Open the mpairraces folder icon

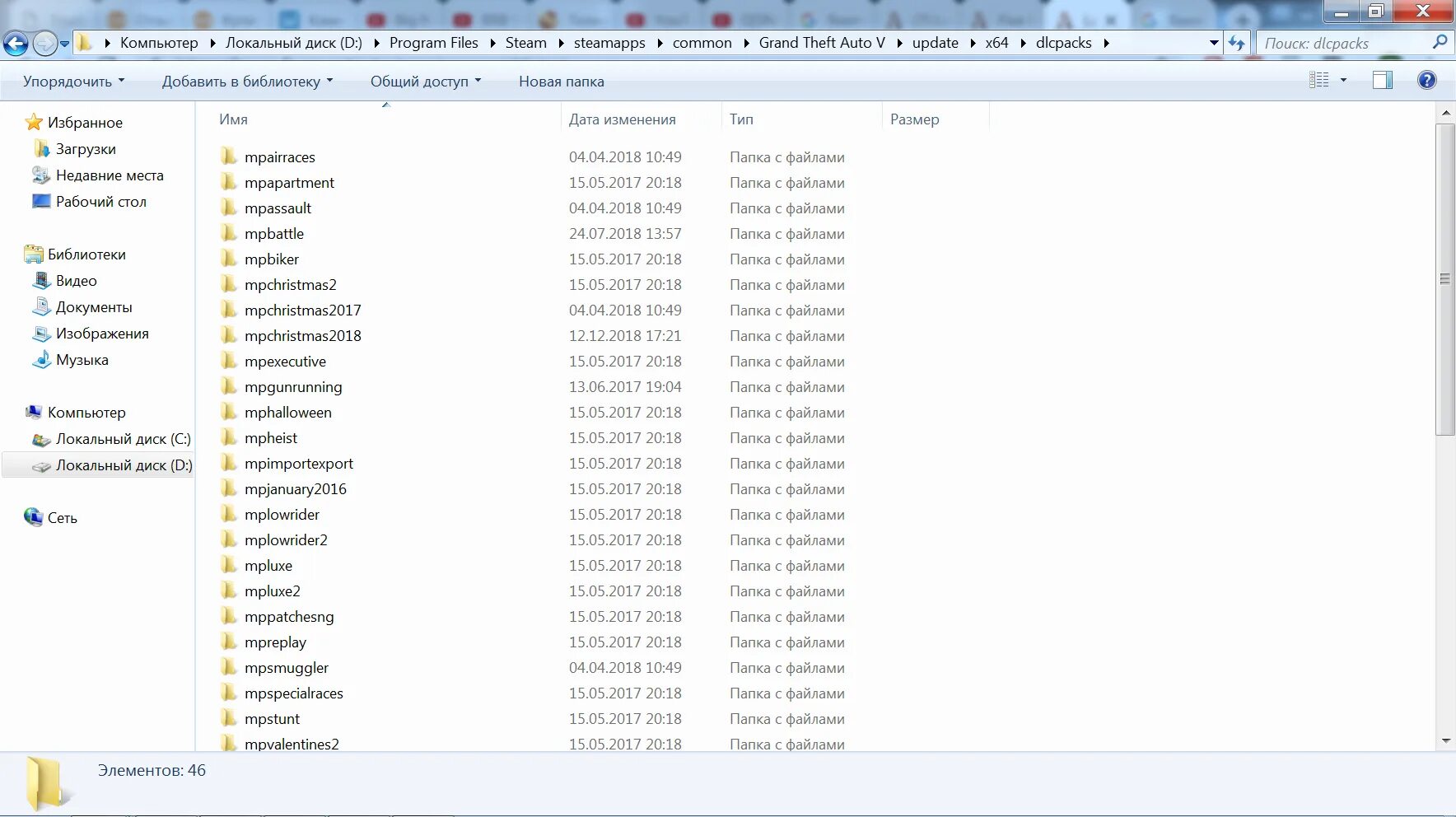coord(229,156)
